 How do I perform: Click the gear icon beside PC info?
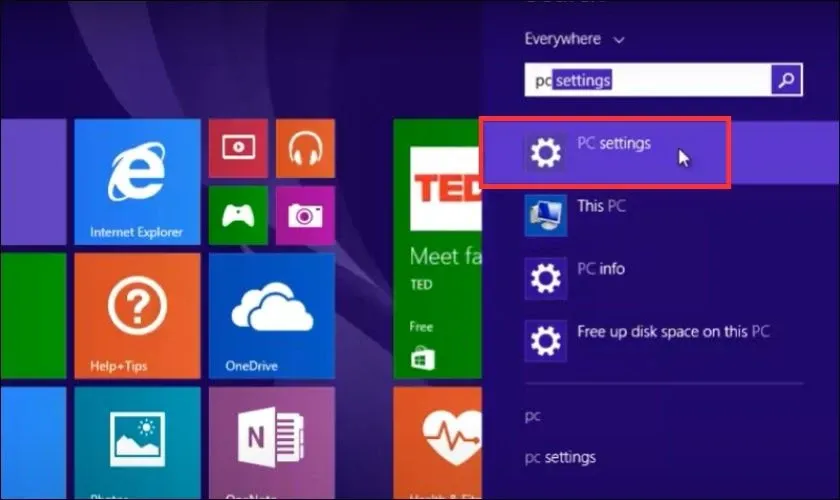click(x=545, y=278)
